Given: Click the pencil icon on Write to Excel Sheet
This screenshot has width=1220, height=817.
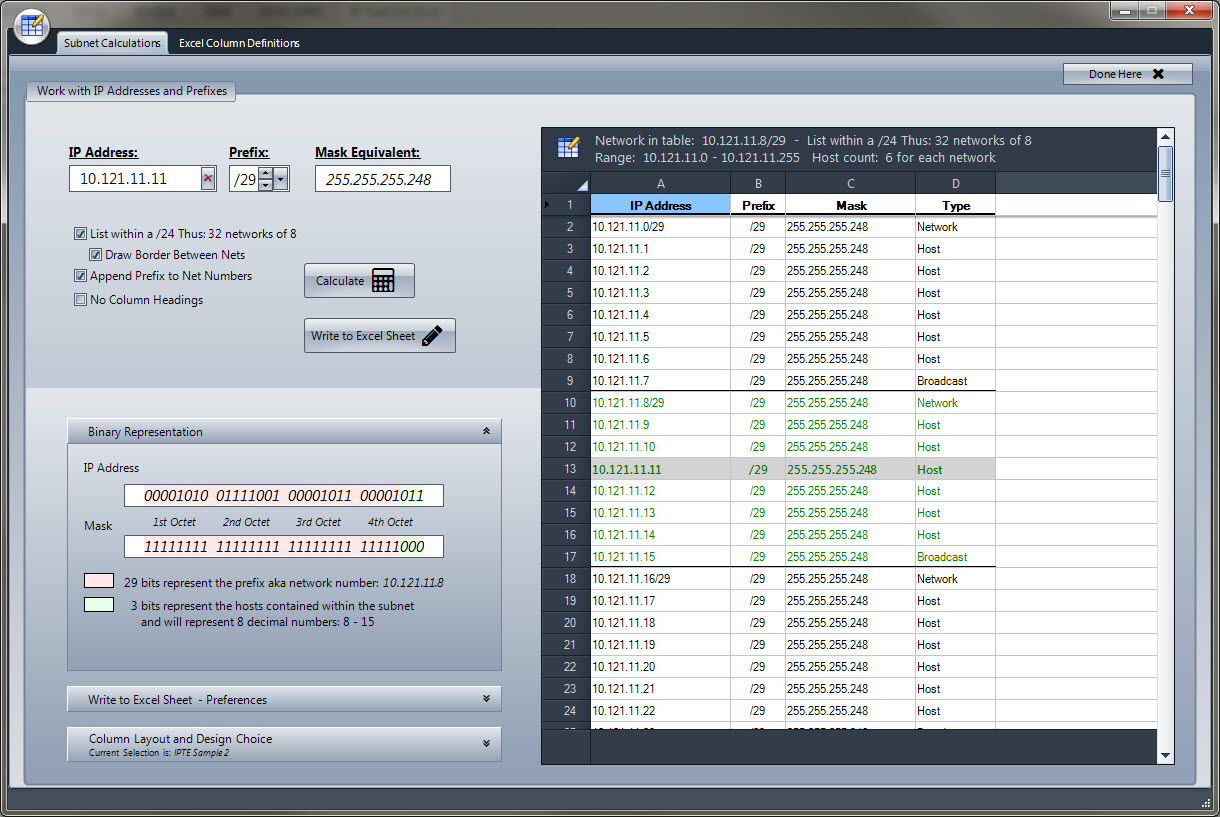Looking at the screenshot, I should [x=431, y=336].
